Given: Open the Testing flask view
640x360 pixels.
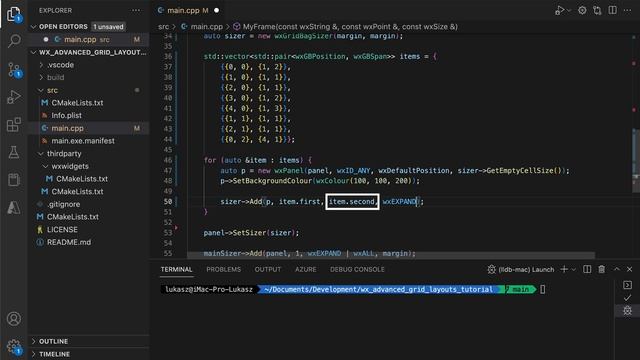Looking at the screenshot, I should [14, 152].
